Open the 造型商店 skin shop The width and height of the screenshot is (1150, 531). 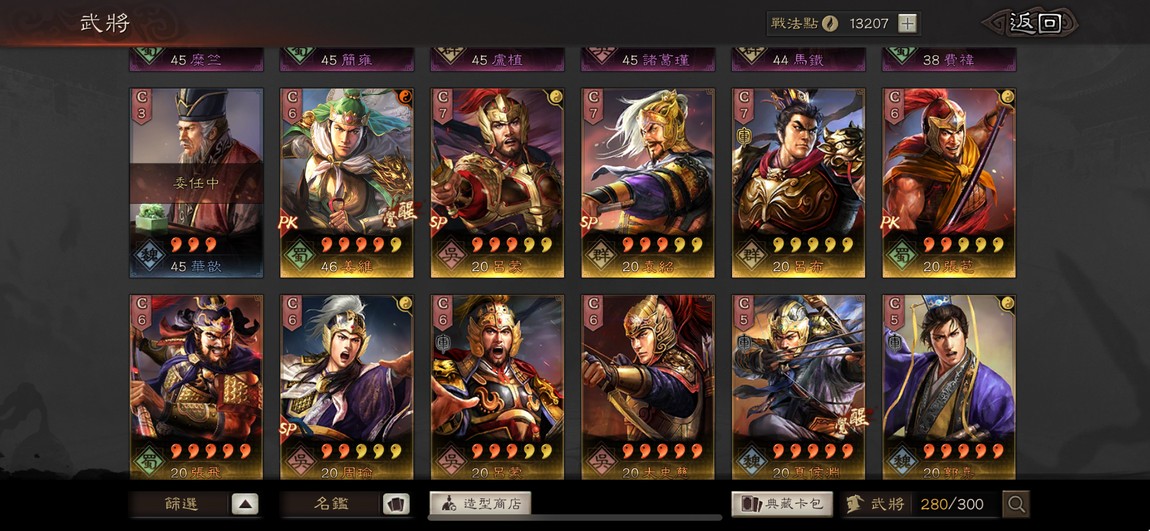(x=480, y=504)
